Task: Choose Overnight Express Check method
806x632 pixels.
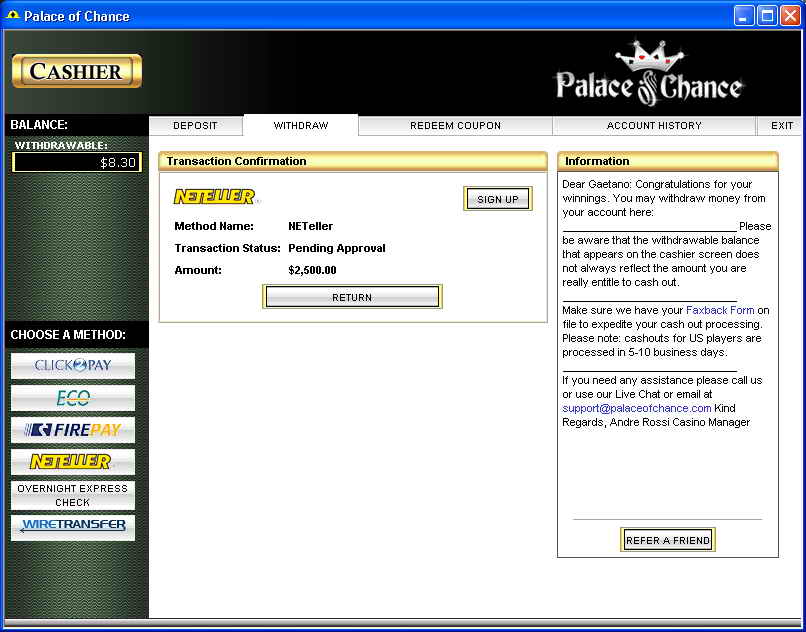Action: click(x=73, y=495)
